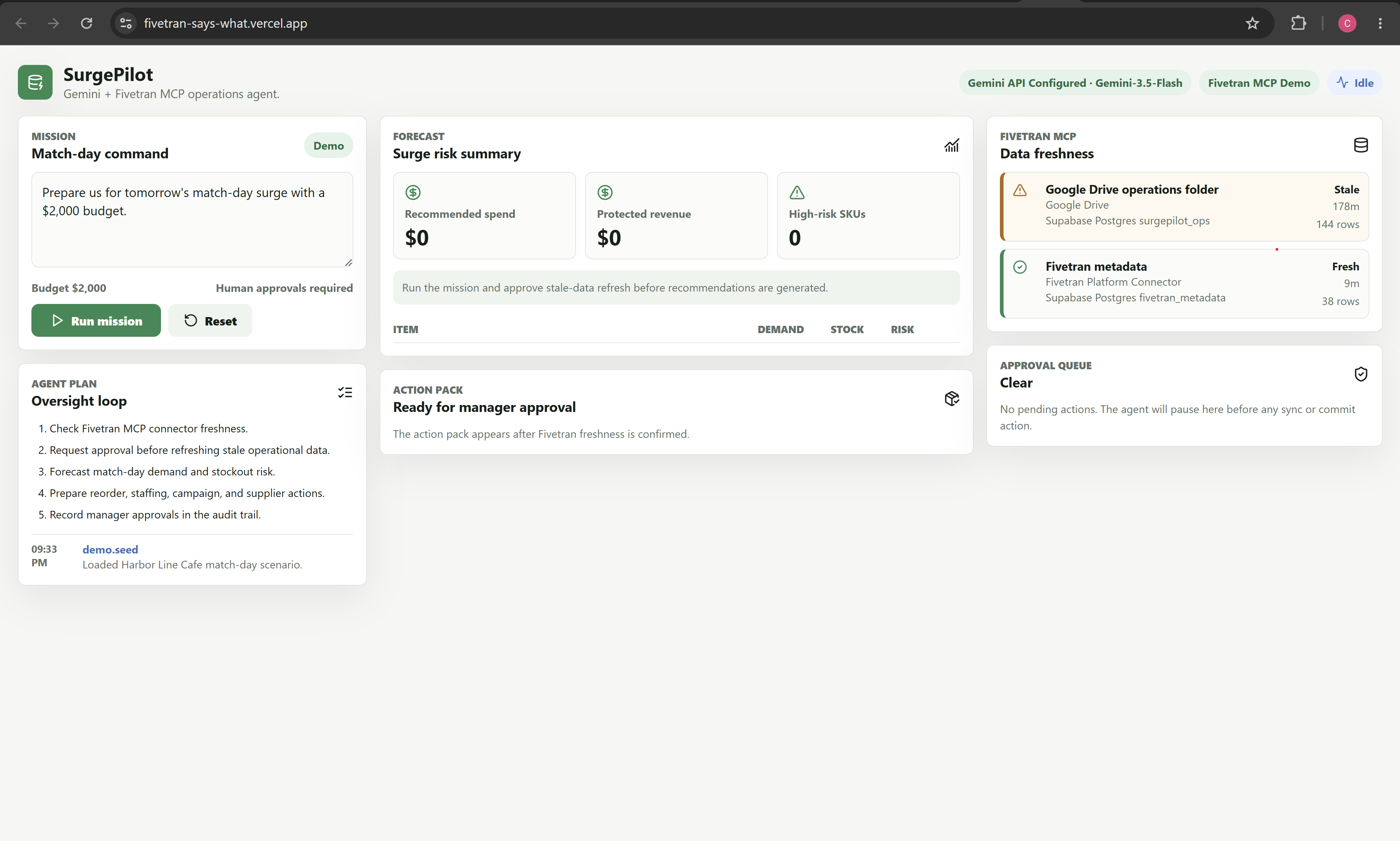Click the 'Clear' approval queue heading
The image size is (1400, 841).
pos(1016,382)
